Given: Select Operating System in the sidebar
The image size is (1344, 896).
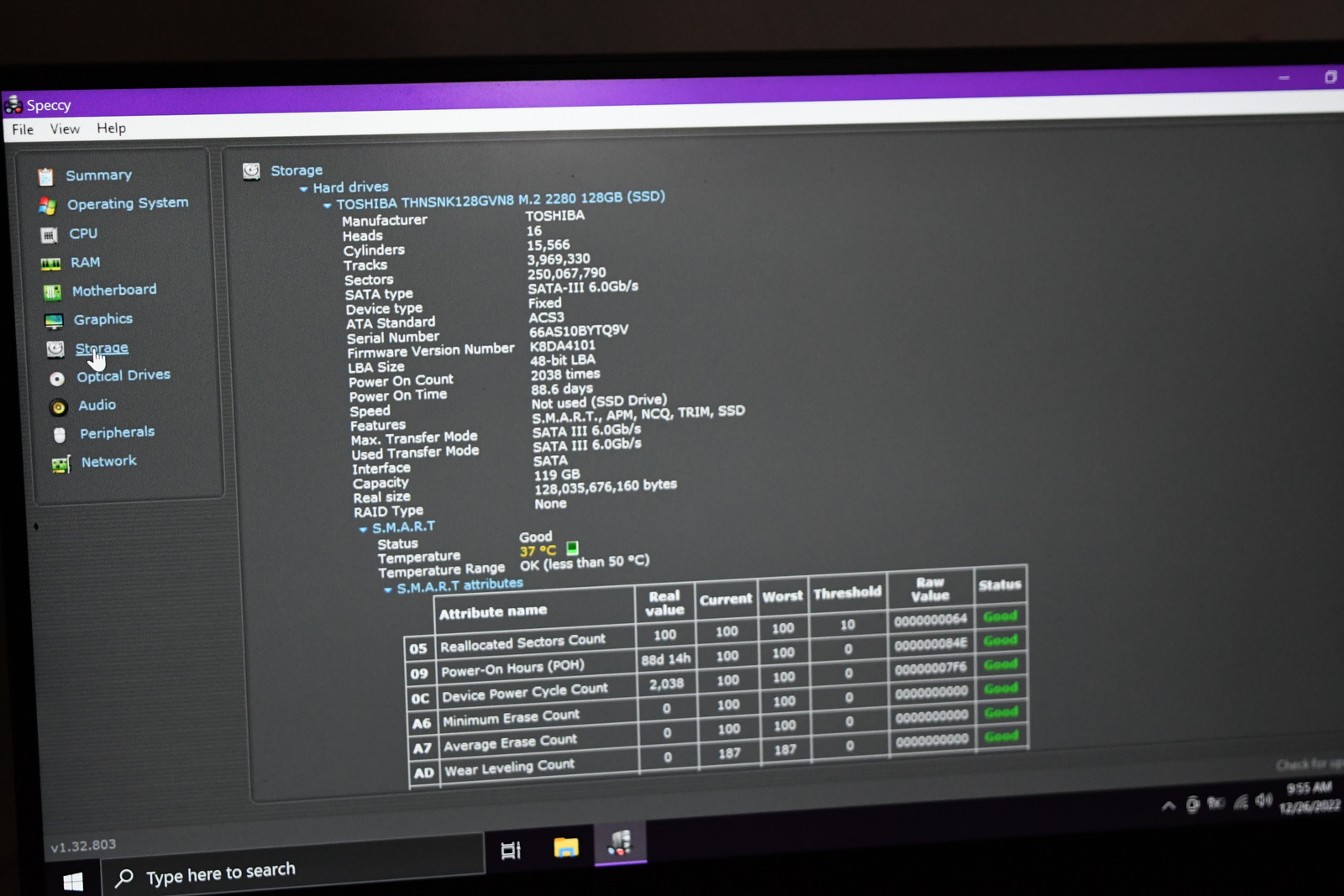Looking at the screenshot, I should (x=128, y=203).
